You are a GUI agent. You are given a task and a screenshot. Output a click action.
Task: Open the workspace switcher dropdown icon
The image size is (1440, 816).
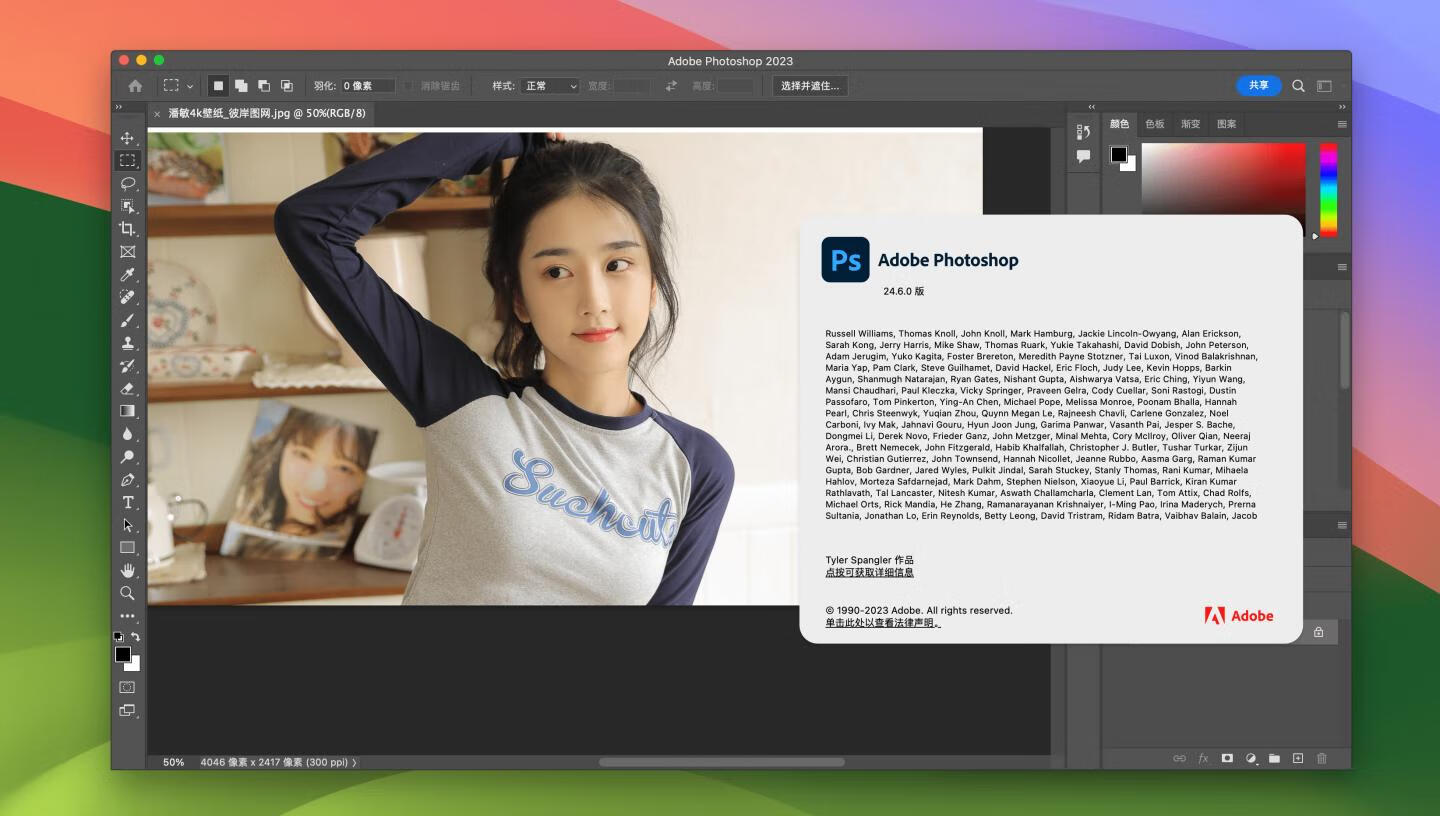click(x=1324, y=86)
